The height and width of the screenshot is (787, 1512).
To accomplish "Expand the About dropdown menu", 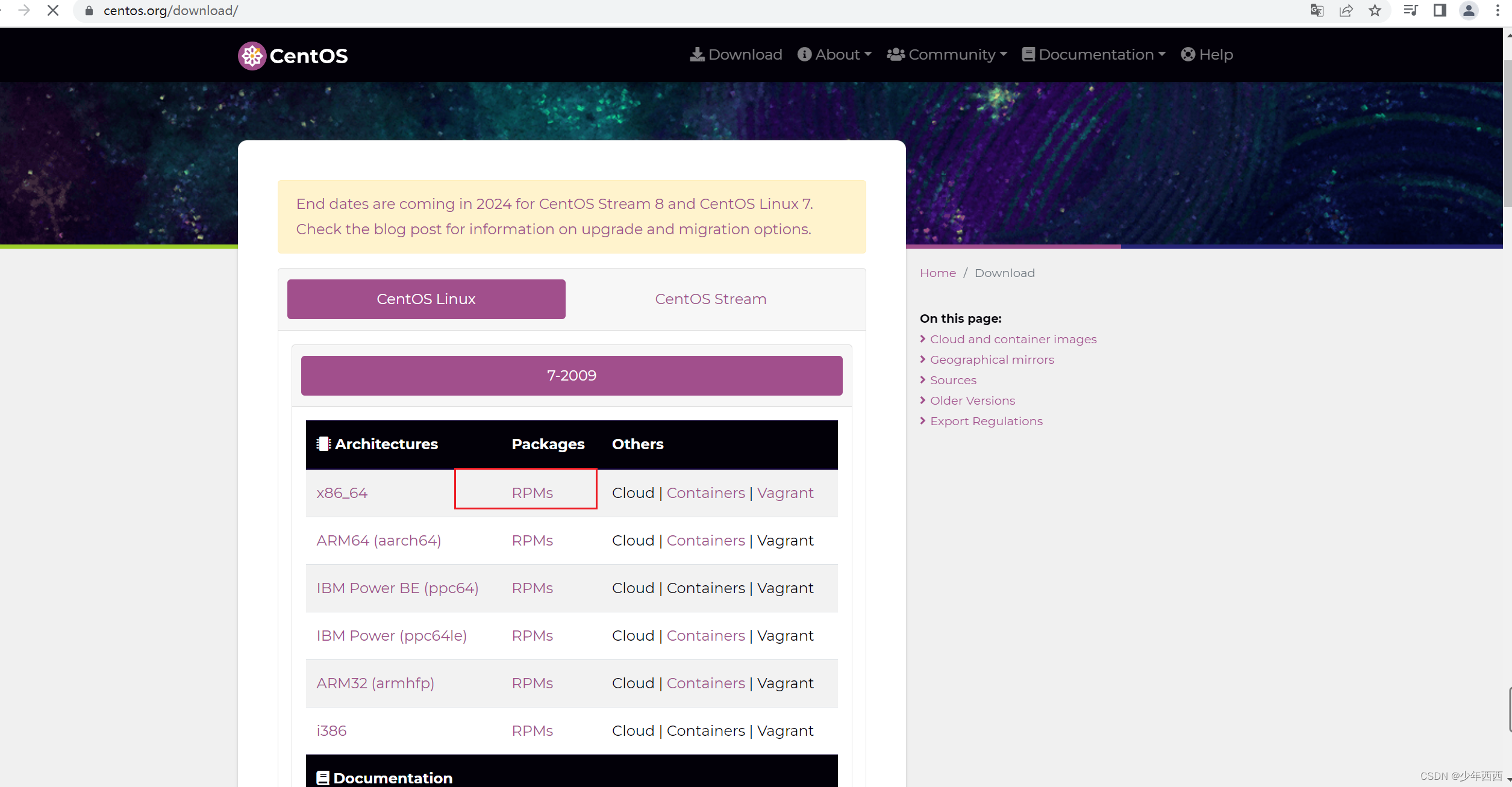I will click(x=835, y=54).
